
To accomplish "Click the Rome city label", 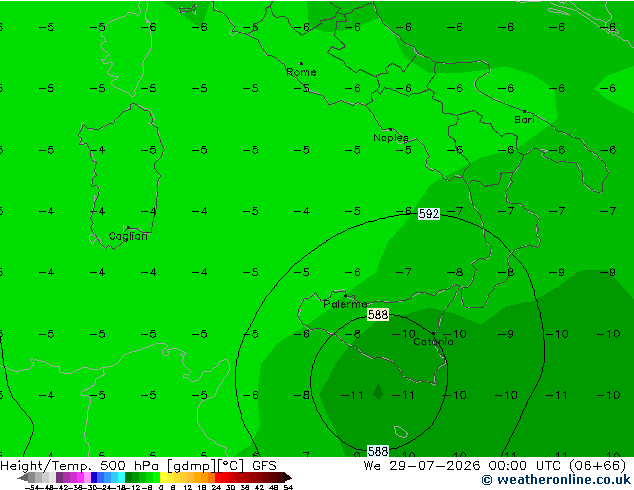I will tap(301, 72).
